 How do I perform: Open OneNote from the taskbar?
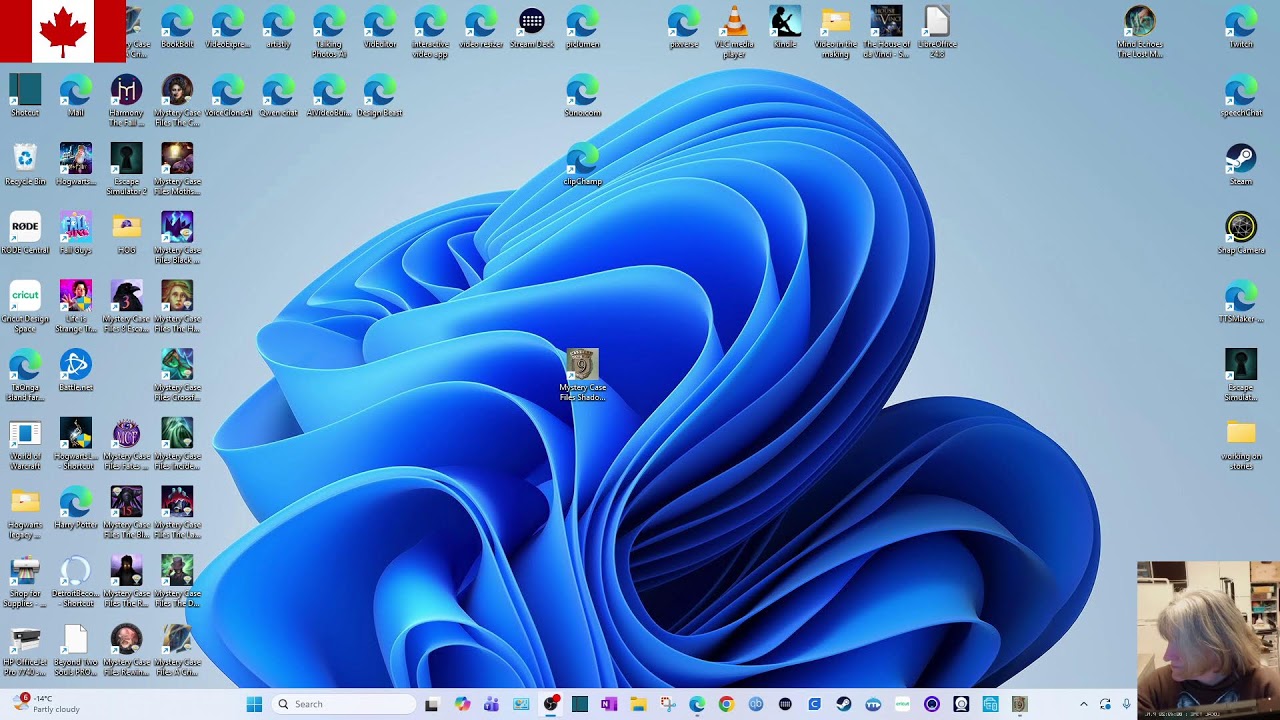(x=609, y=704)
